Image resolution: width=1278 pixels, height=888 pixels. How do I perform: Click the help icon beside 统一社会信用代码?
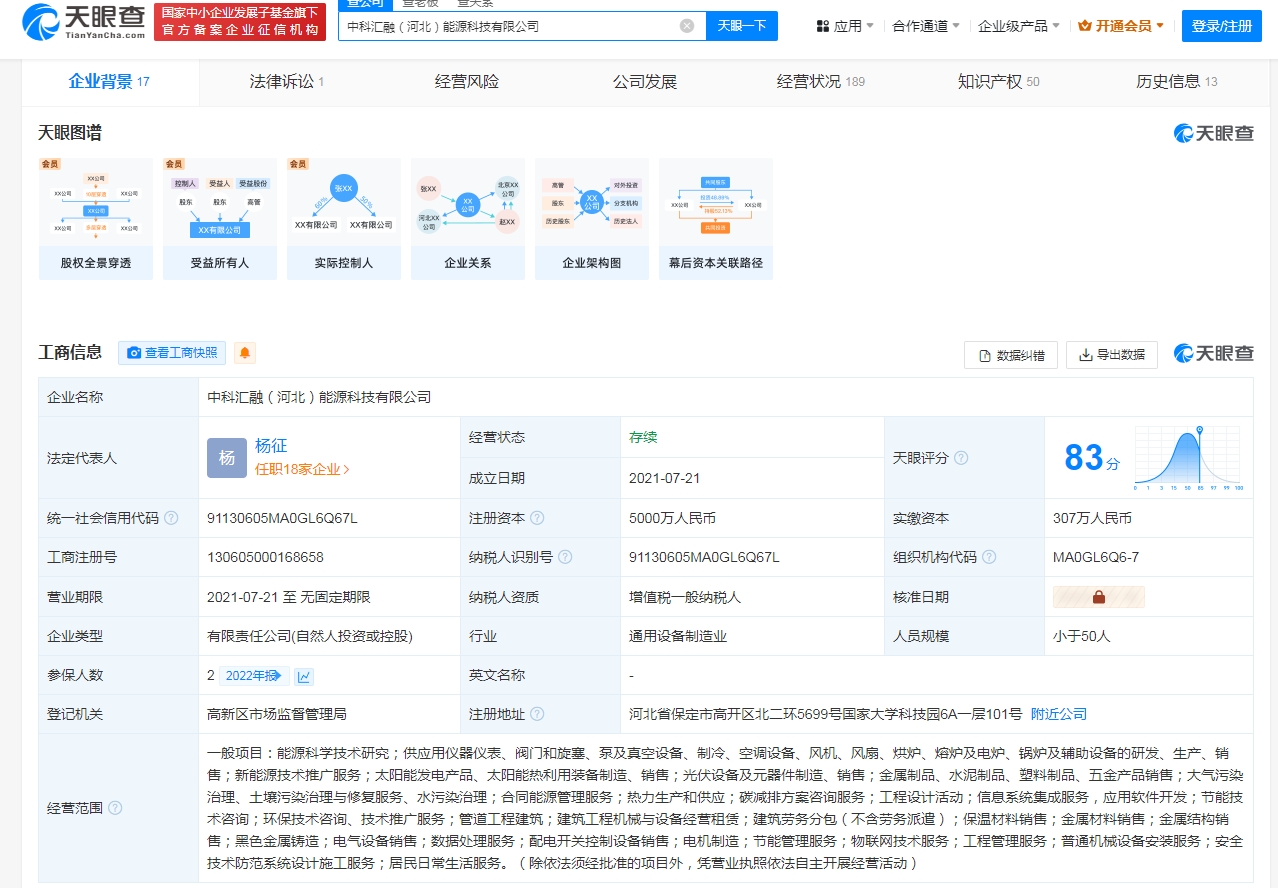[171, 518]
